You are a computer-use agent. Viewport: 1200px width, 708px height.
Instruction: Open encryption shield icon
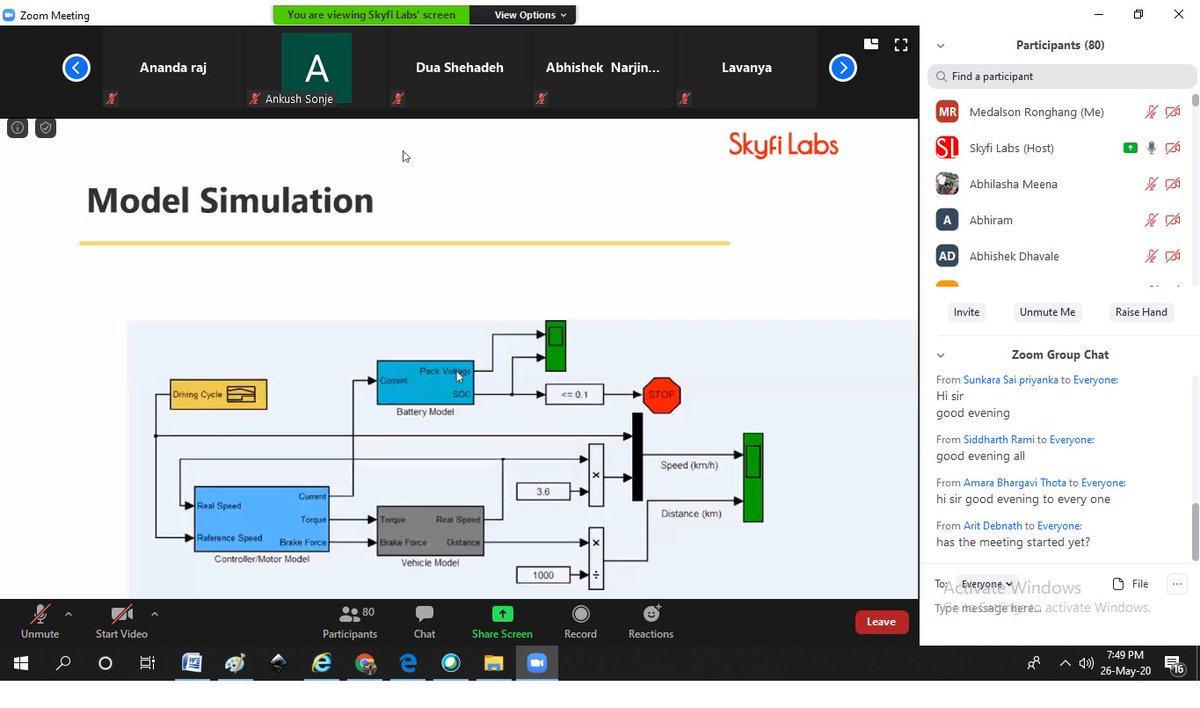tap(46, 128)
